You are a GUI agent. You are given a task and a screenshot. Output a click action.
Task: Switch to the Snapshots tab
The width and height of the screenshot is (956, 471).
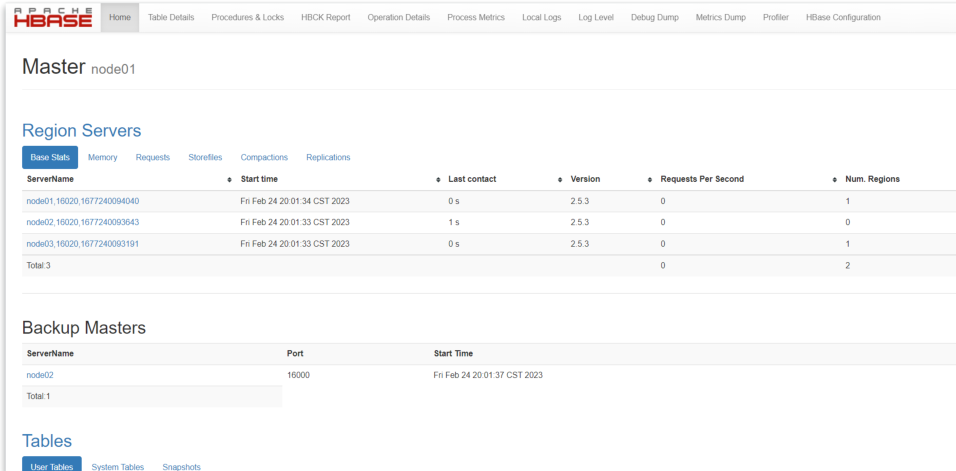tap(181, 467)
